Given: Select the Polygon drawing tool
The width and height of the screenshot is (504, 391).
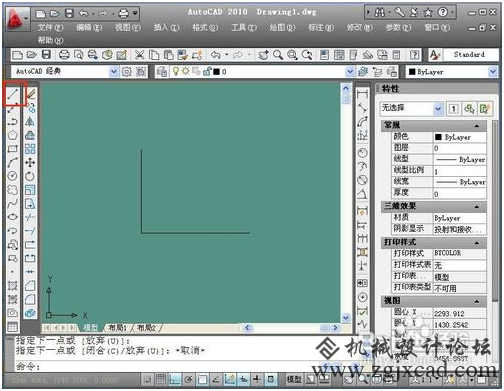Looking at the screenshot, I should click(13, 135).
